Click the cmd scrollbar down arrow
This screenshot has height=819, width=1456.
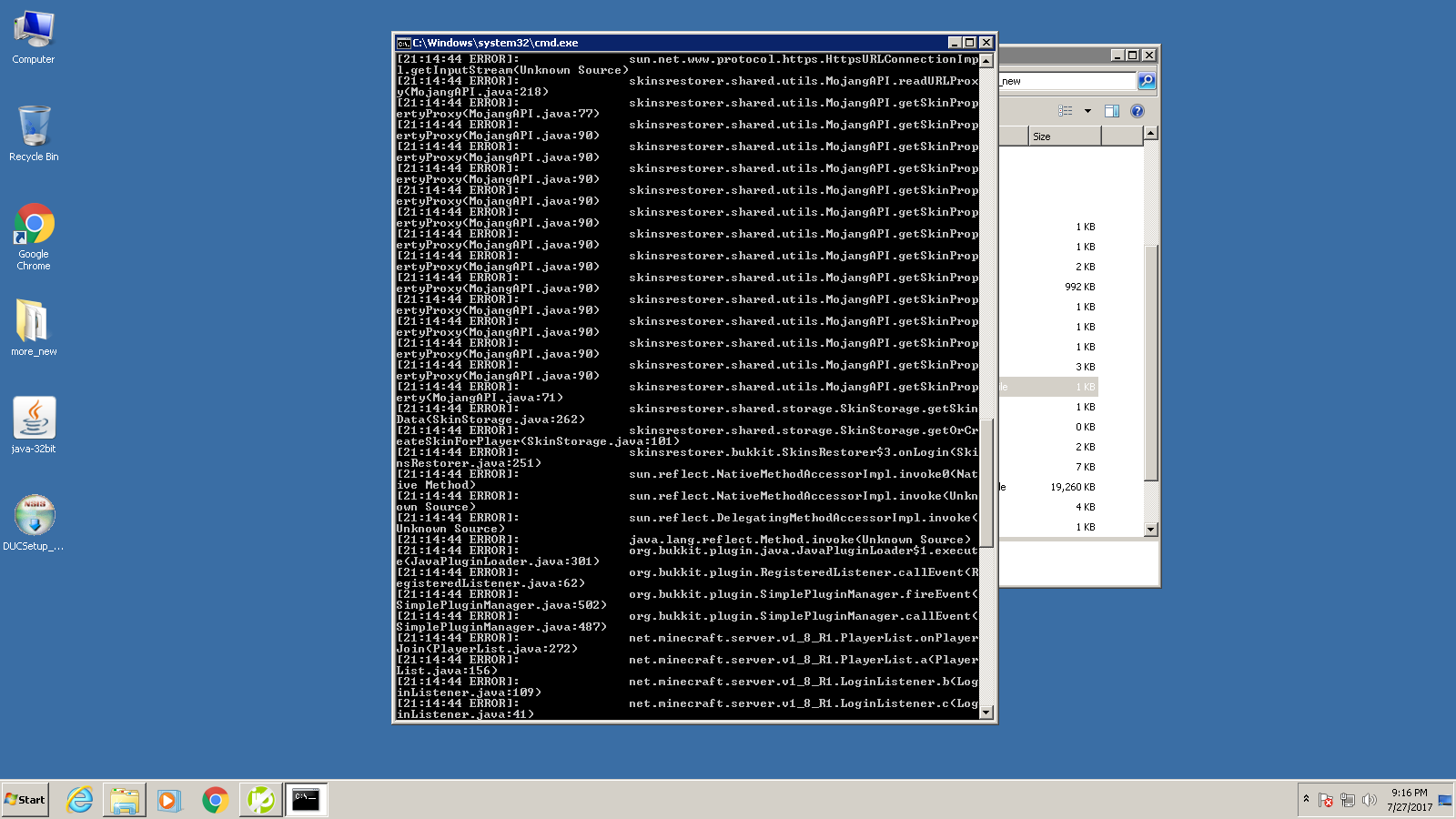coord(986,713)
